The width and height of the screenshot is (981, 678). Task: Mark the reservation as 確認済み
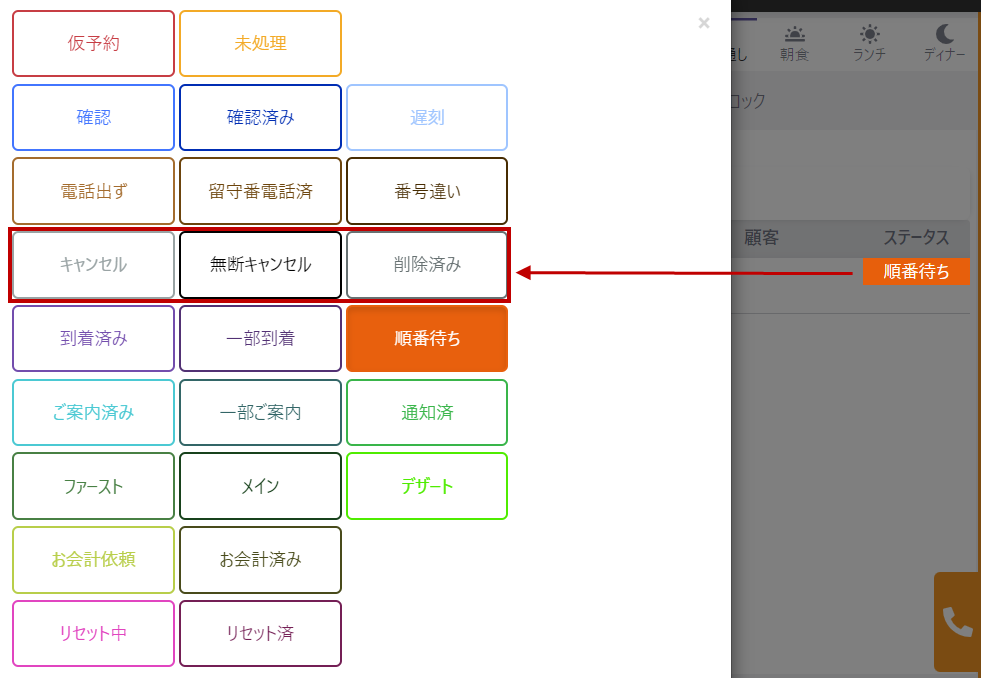[x=260, y=117]
